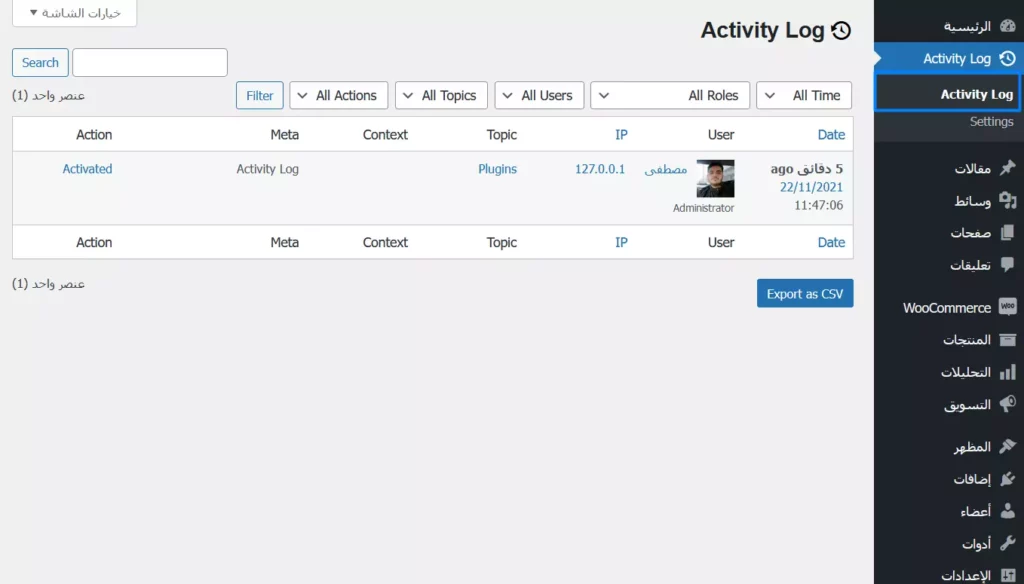
Task: Open the All Roles dropdown
Action: (669, 95)
